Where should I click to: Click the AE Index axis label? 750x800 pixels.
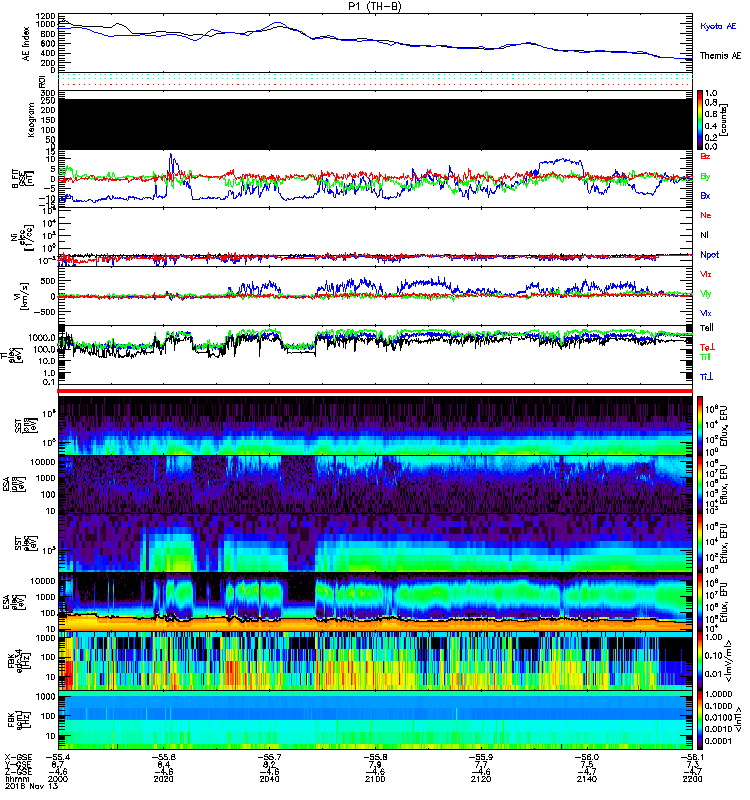click(x=26, y=44)
